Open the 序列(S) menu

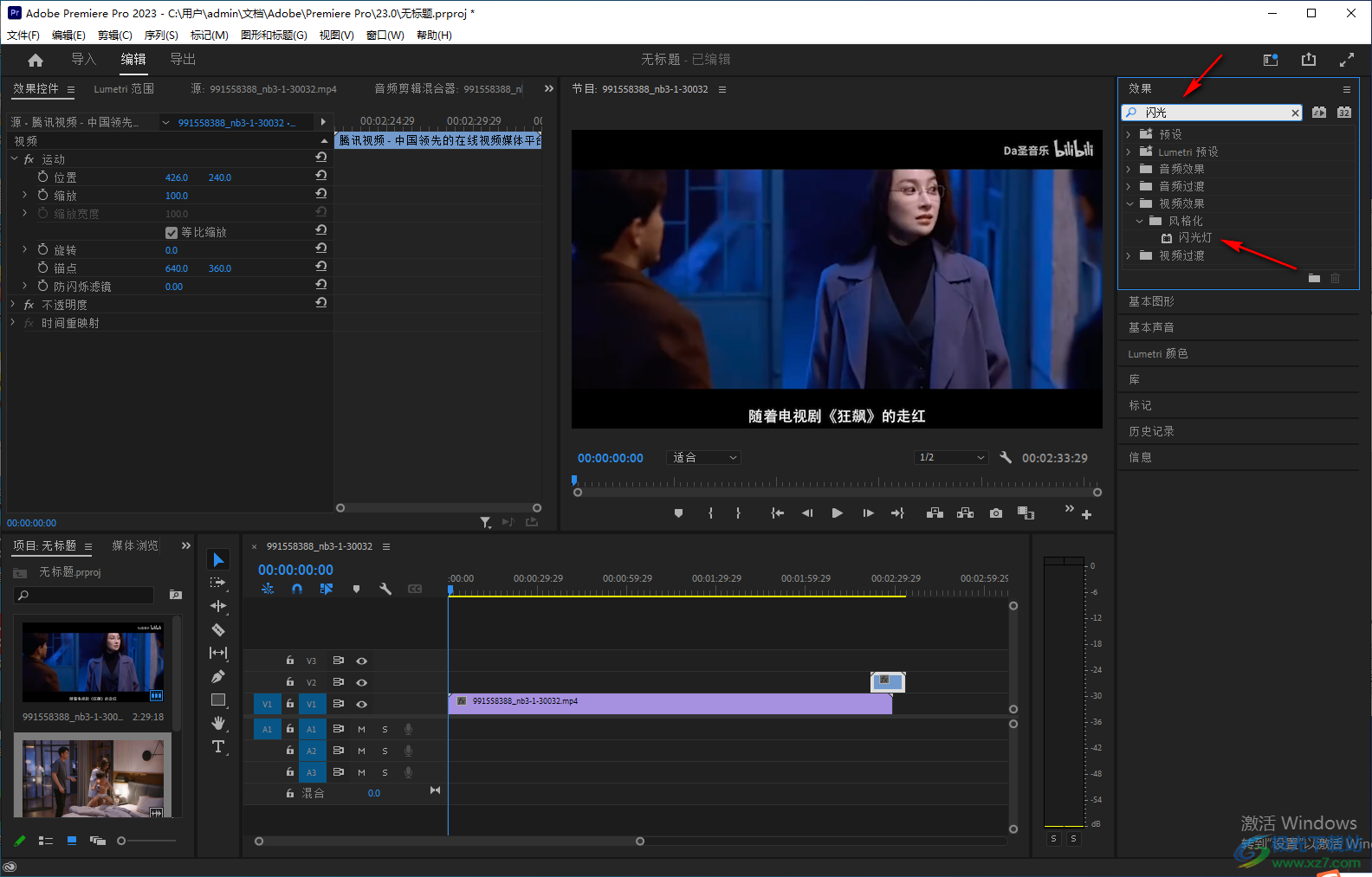pos(161,35)
